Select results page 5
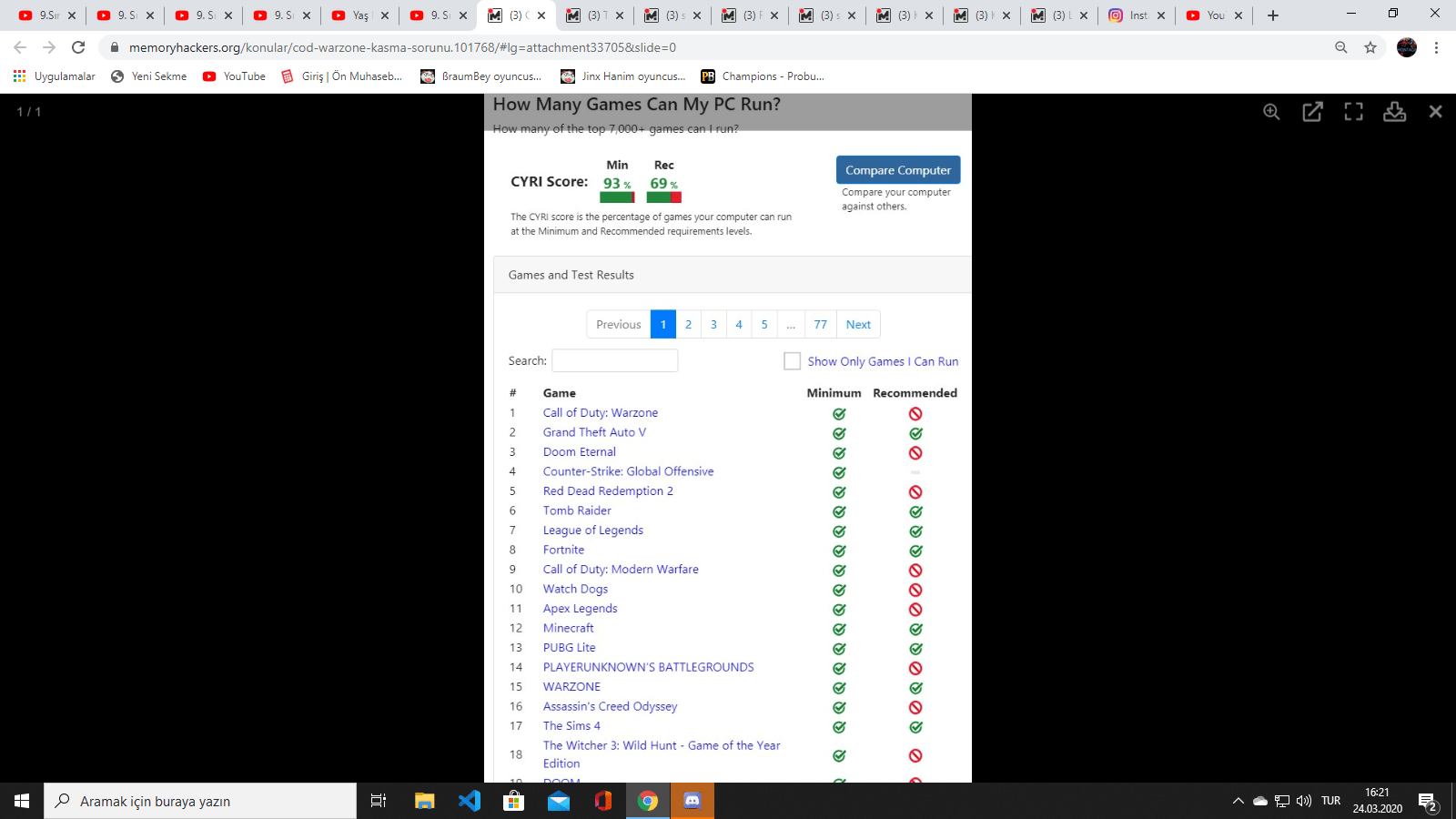Image resolution: width=1456 pixels, height=819 pixels. pyautogui.click(x=764, y=325)
